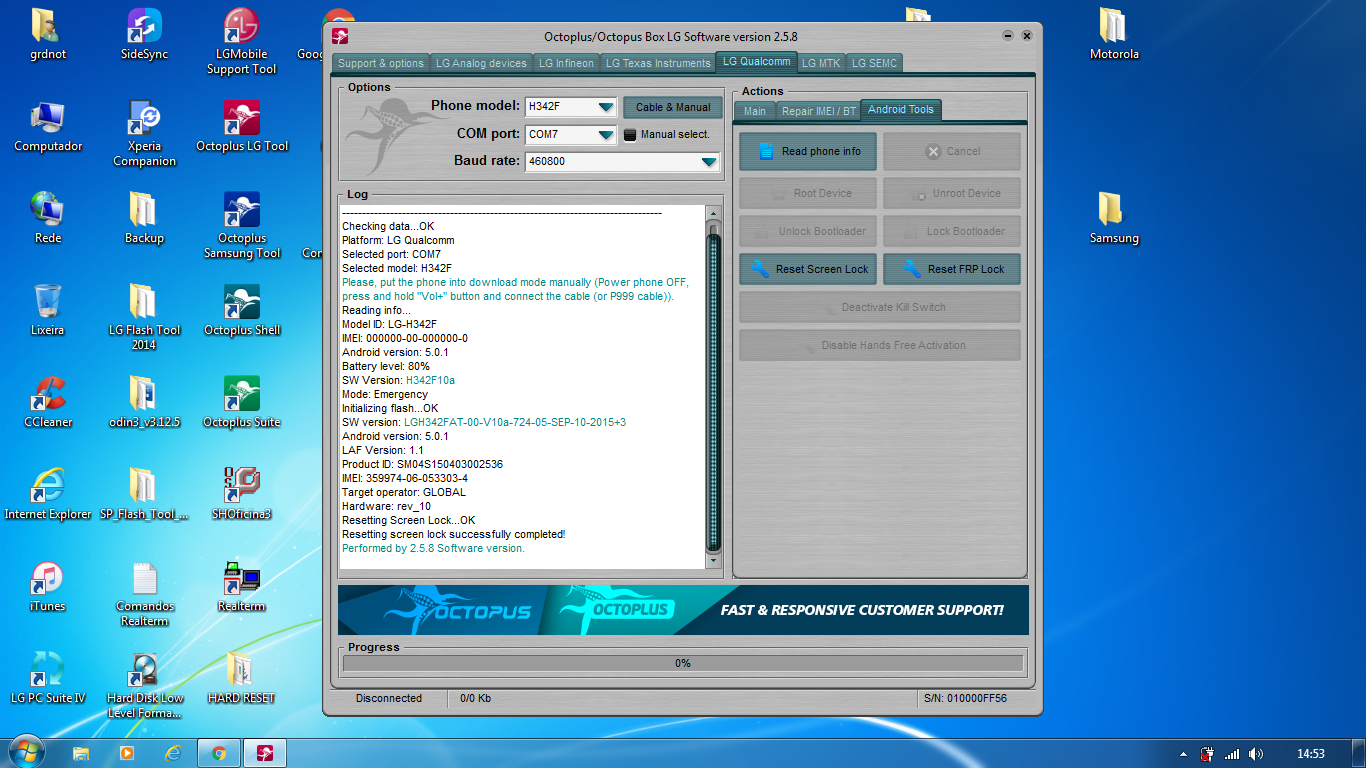Viewport: 1366px width, 768px height.
Task: Select the Android Tools tab
Action: 901,110
